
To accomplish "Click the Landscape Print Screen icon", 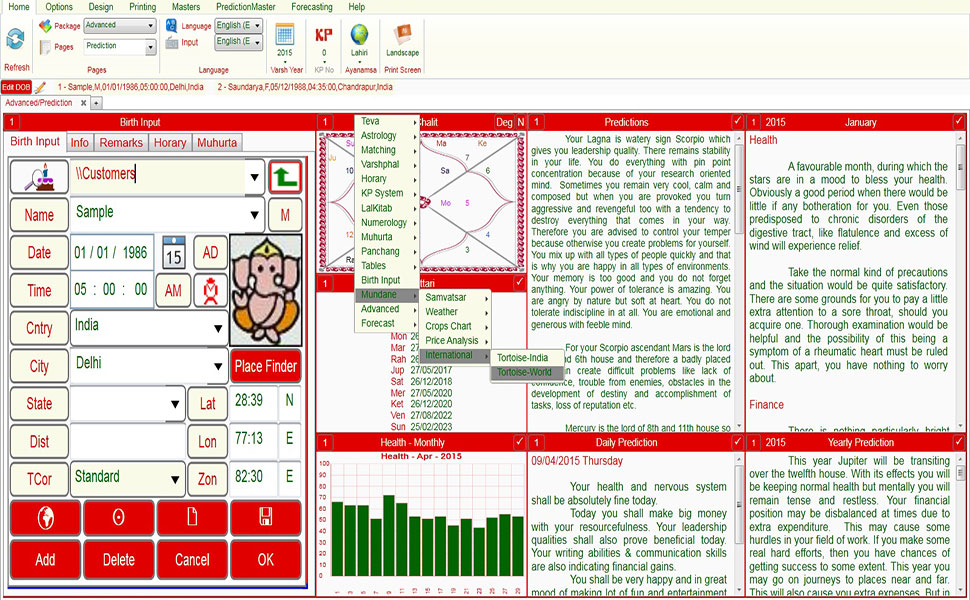I will click(402, 34).
